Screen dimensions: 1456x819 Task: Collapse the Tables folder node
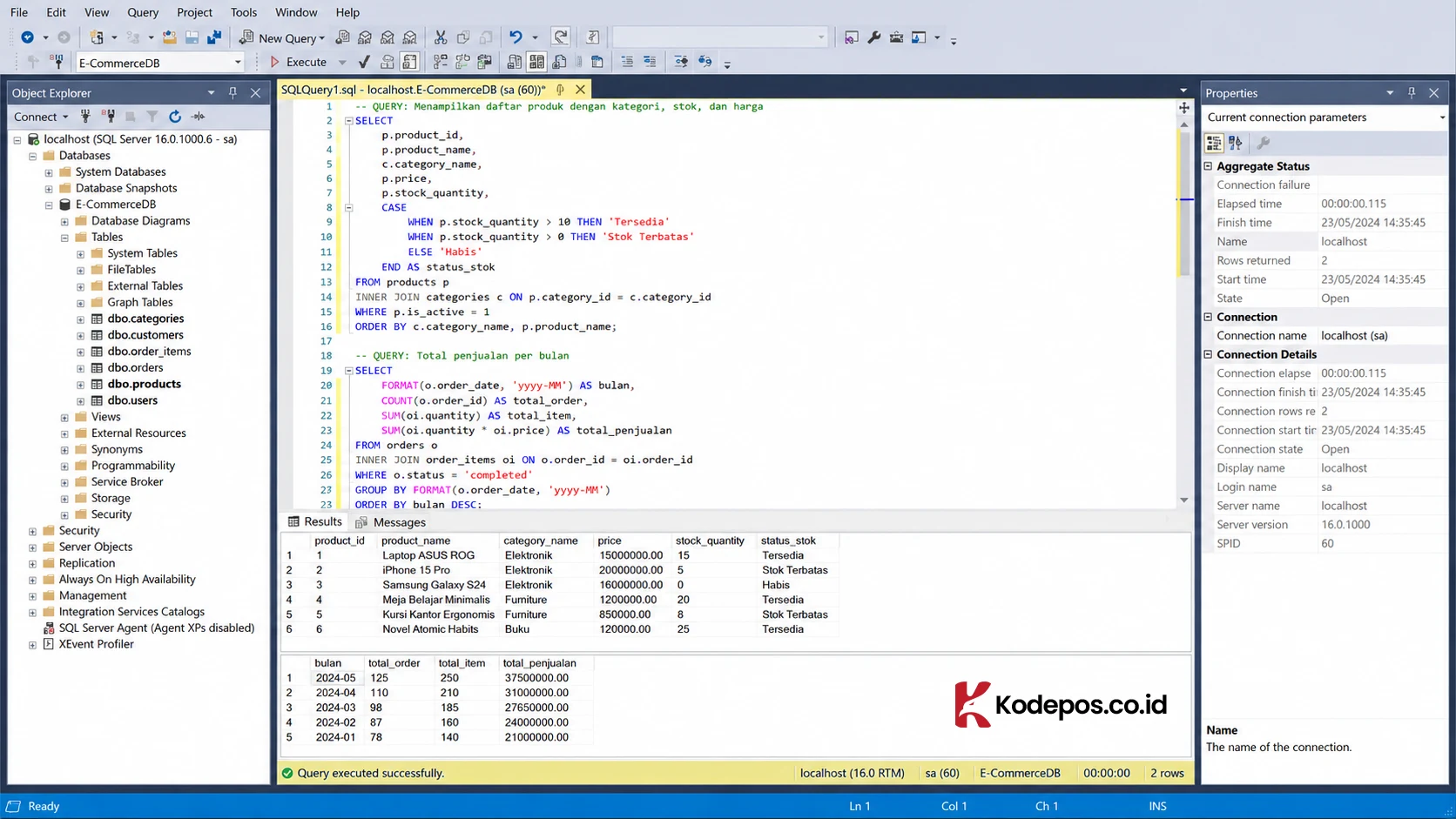(x=64, y=237)
